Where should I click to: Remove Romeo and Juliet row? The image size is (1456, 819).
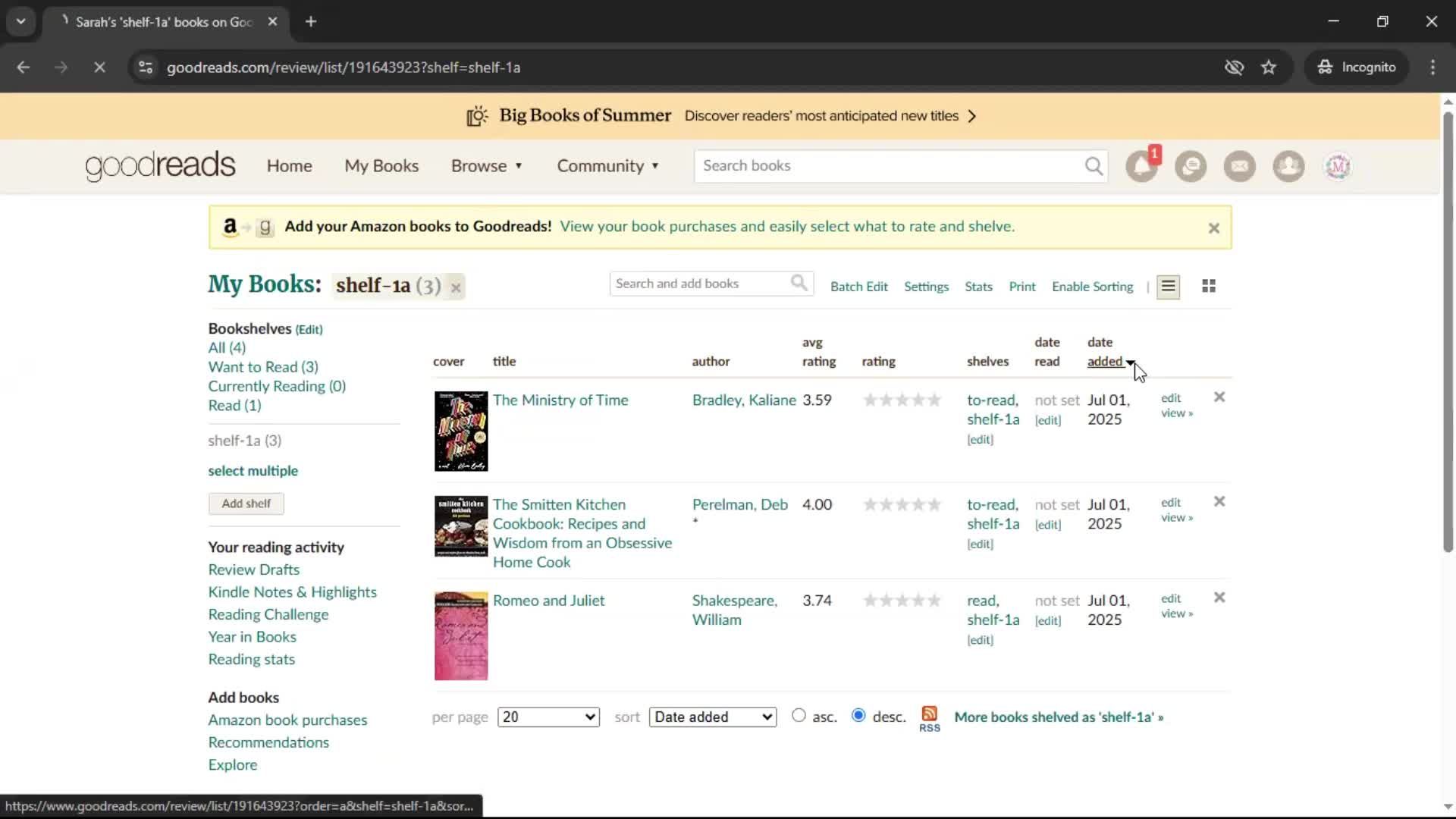pyautogui.click(x=1219, y=598)
